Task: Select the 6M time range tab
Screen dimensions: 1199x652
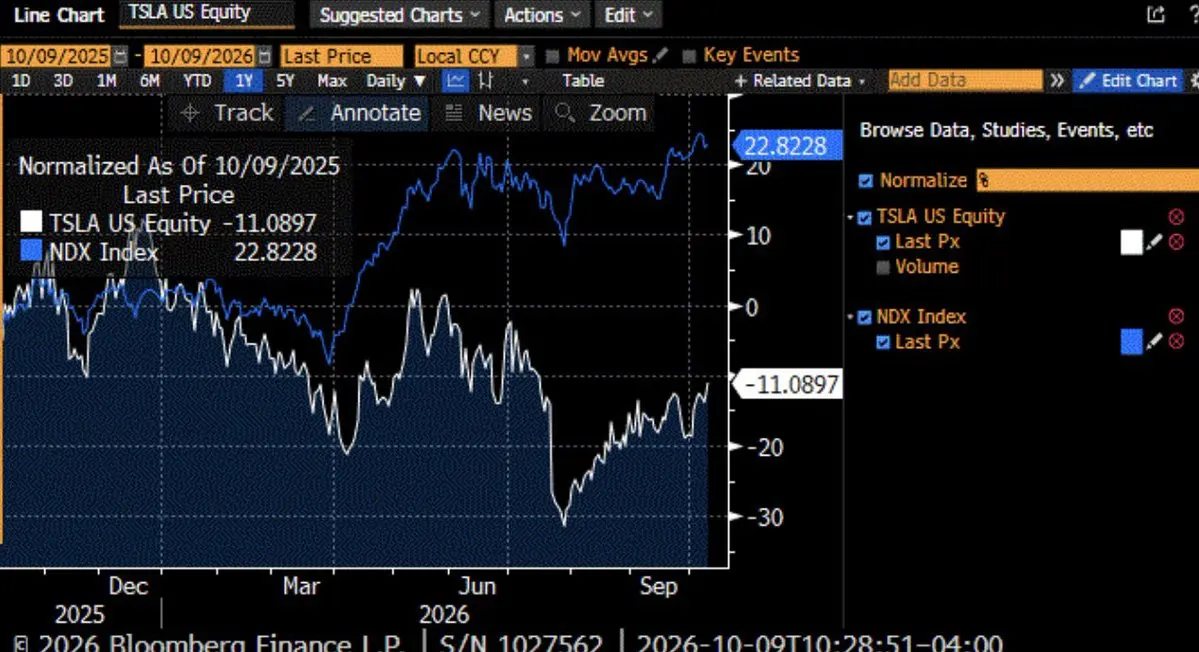Action: (149, 80)
